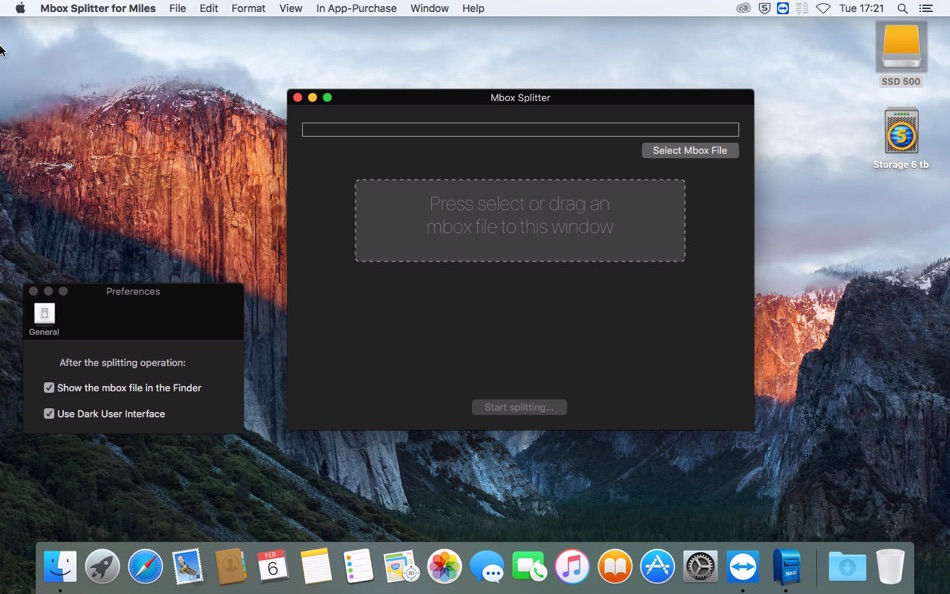This screenshot has width=950, height=594.
Task: Open the Apple menu
Action: pos(20,8)
